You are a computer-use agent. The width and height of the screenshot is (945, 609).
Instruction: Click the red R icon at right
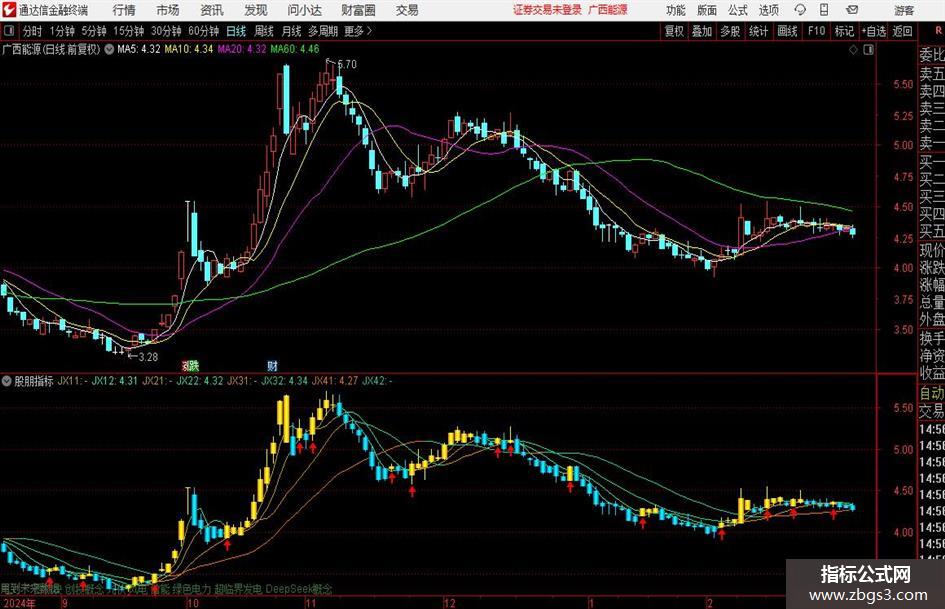pyautogui.click(x=938, y=31)
